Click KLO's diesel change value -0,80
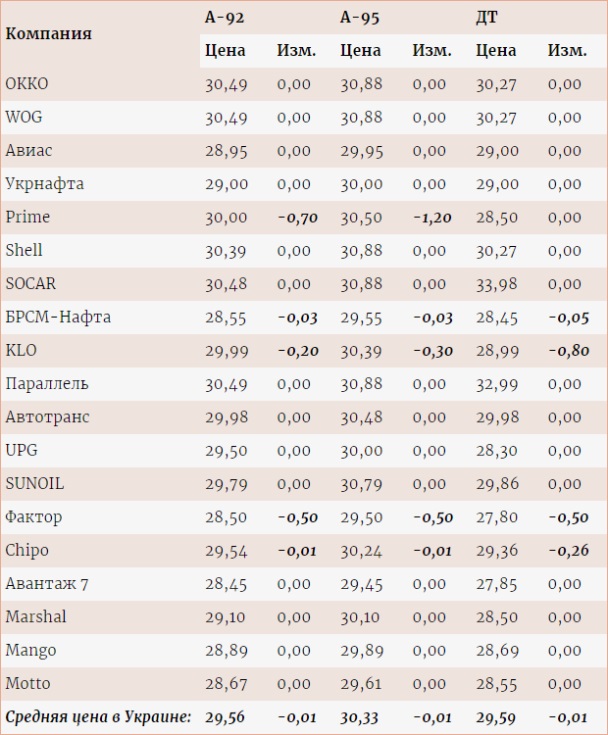 (568, 351)
